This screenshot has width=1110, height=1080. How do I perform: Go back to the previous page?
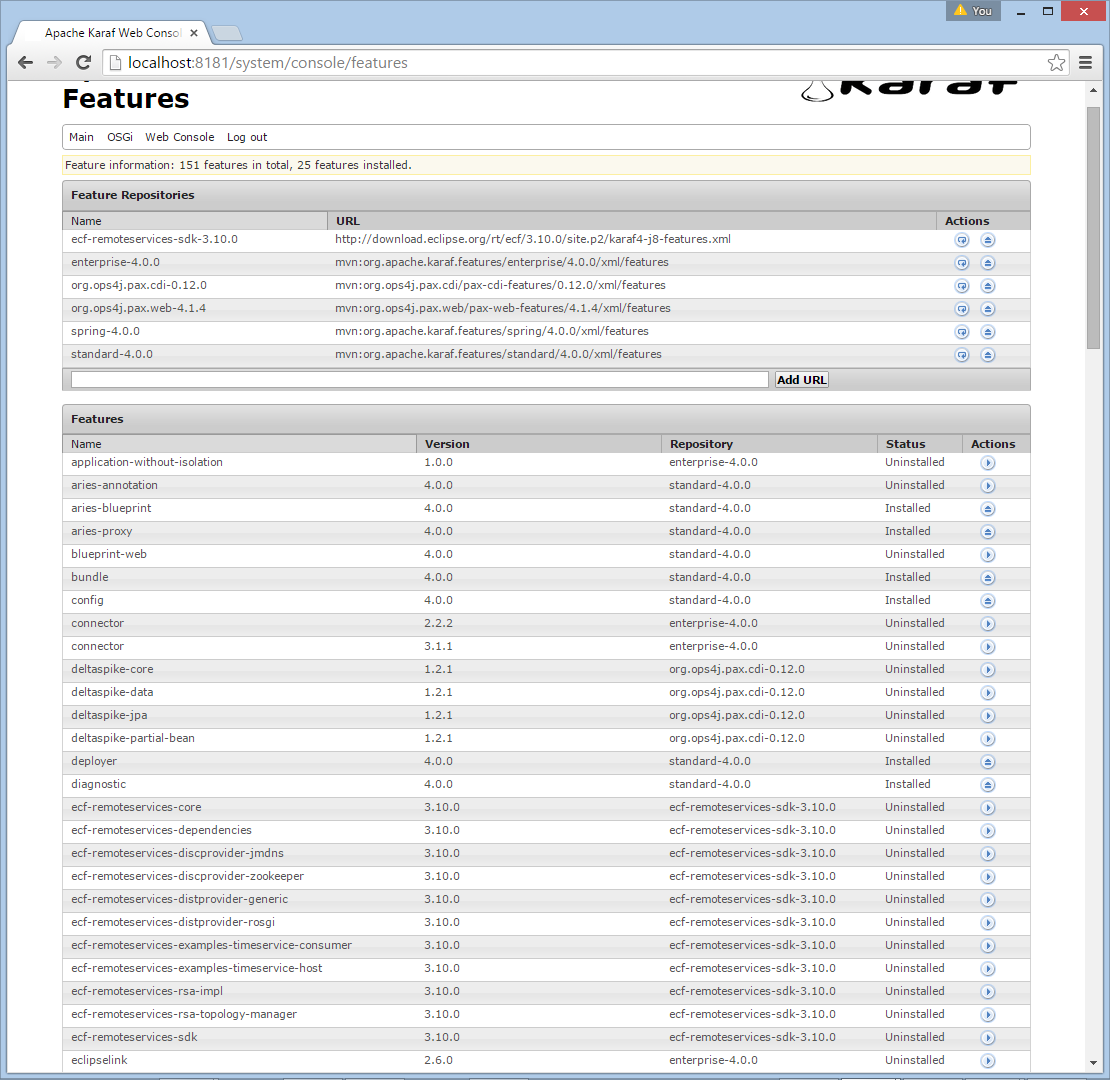pyautogui.click(x=25, y=62)
